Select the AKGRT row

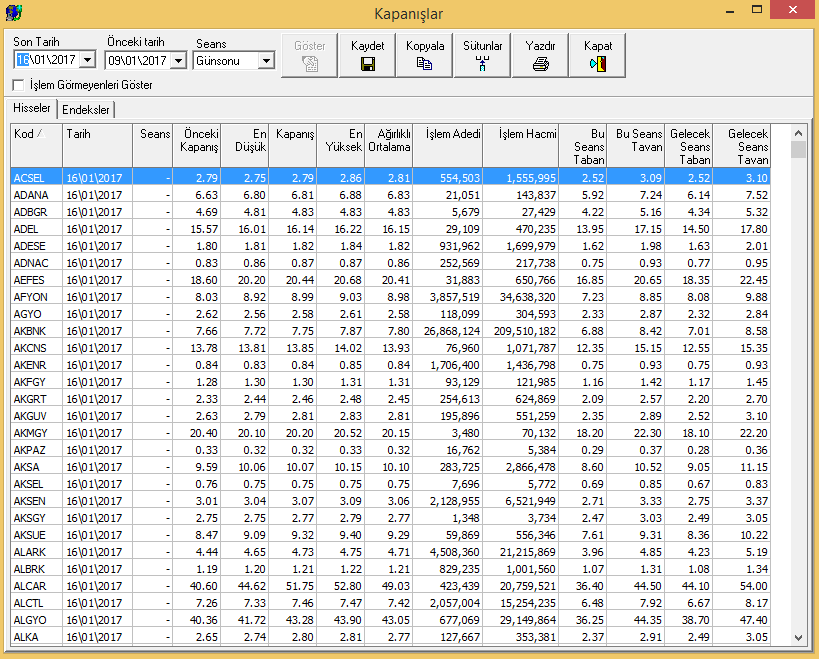click(391, 399)
